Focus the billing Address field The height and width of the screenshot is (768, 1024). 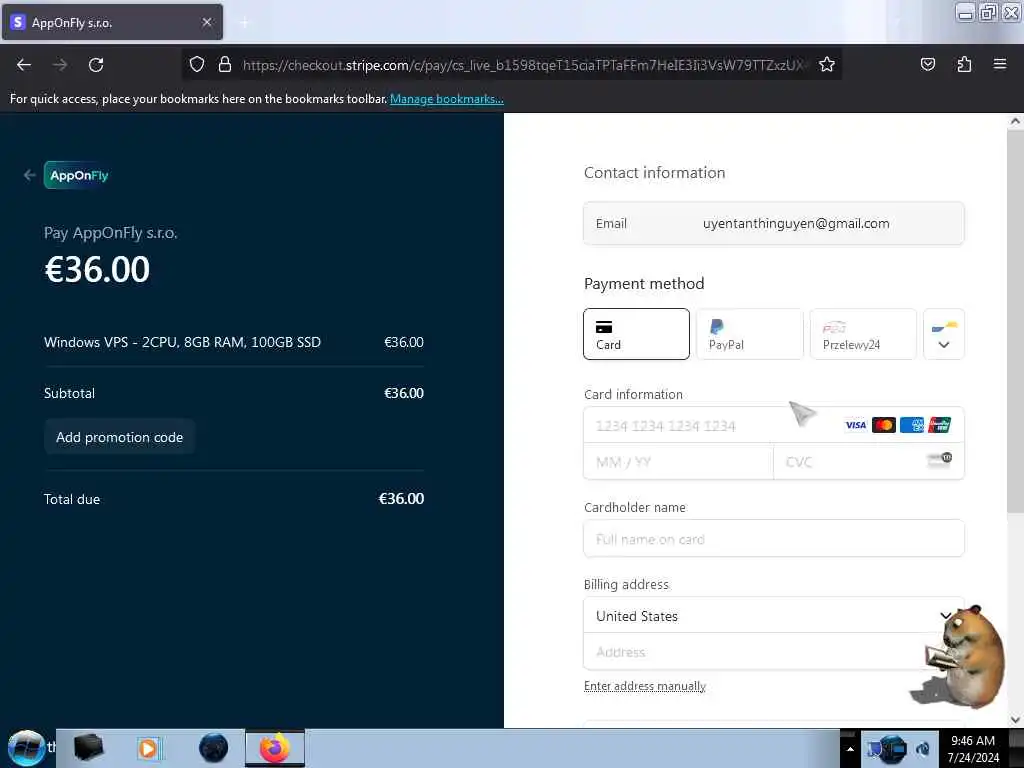coord(774,652)
